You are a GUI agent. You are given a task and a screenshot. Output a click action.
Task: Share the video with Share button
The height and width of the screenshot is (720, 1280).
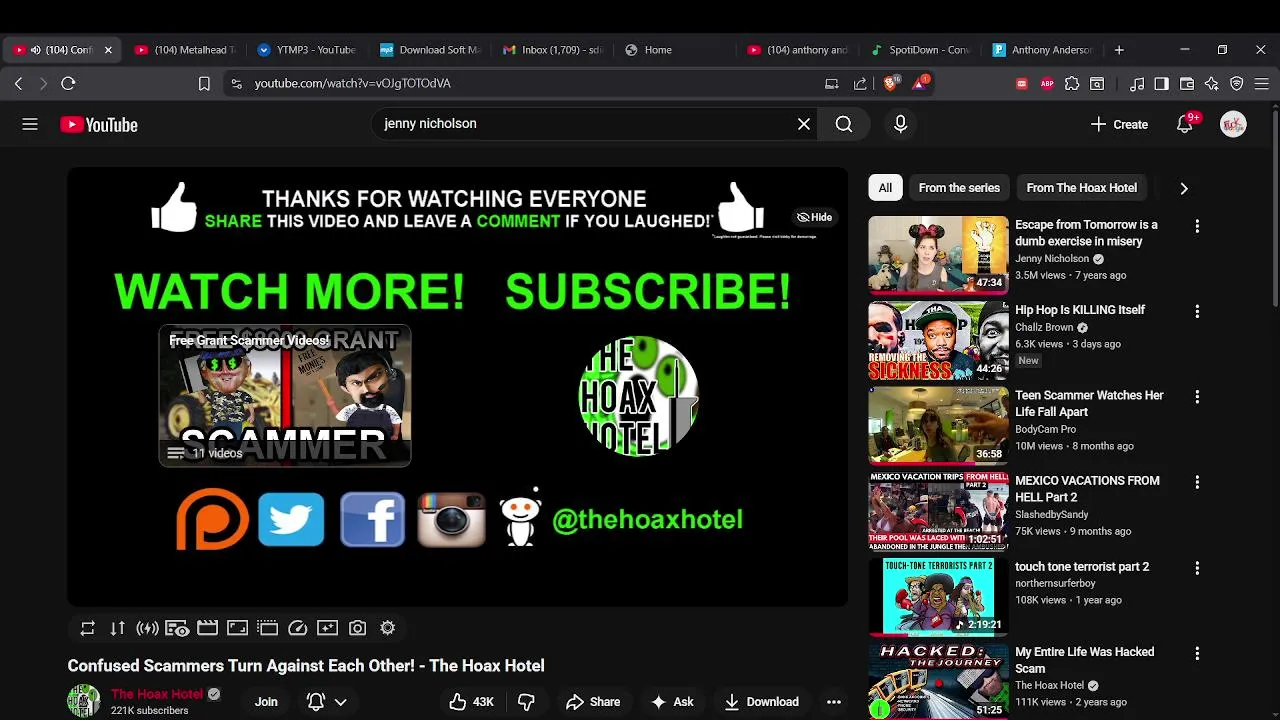coord(593,702)
